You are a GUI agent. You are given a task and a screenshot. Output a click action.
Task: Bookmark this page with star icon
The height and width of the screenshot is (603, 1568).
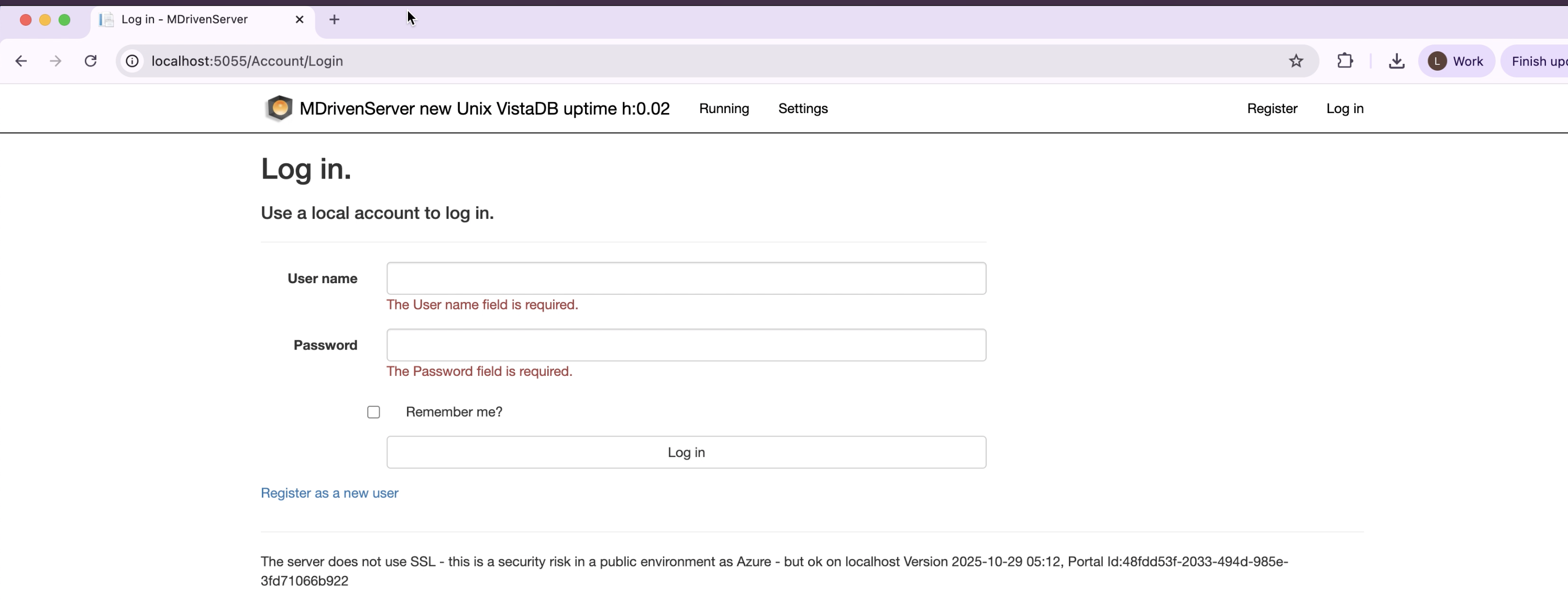click(1296, 61)
